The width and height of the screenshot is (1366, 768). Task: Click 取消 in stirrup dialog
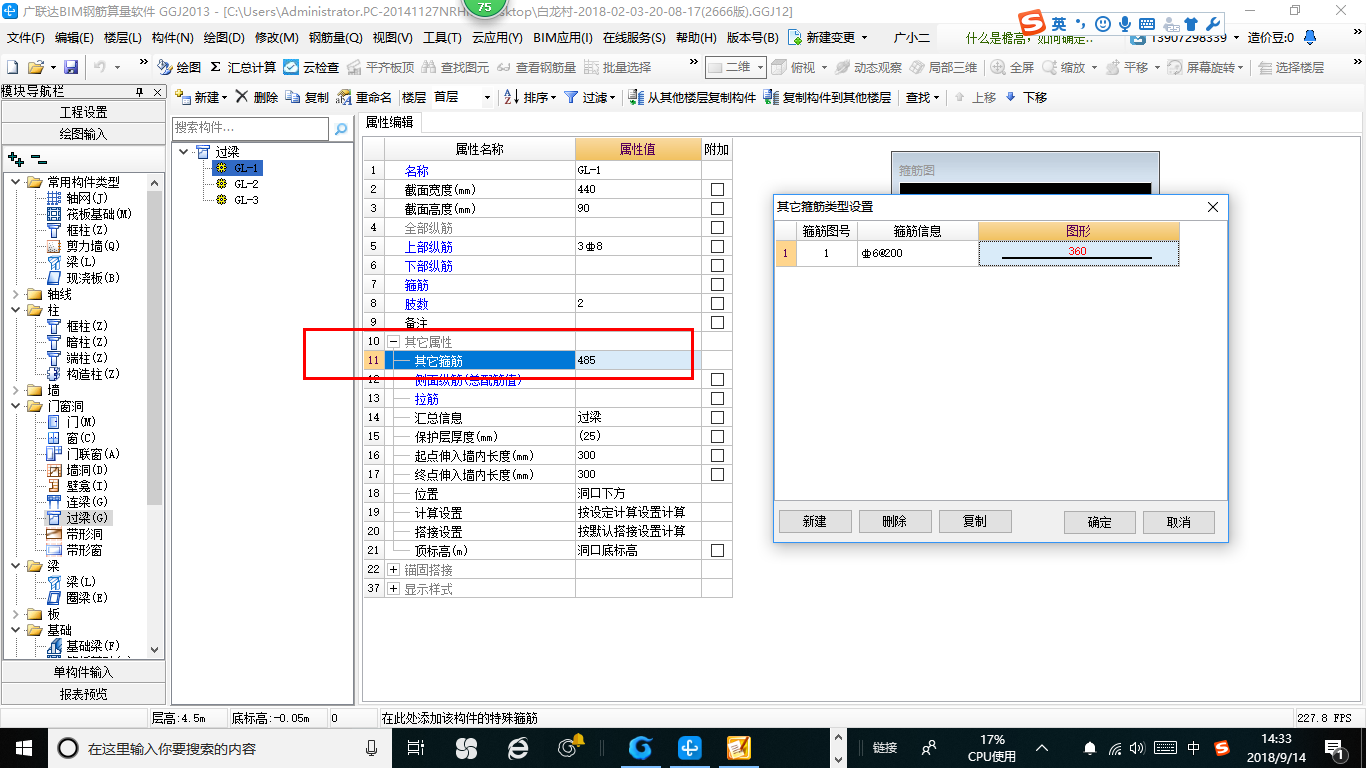1179,523
